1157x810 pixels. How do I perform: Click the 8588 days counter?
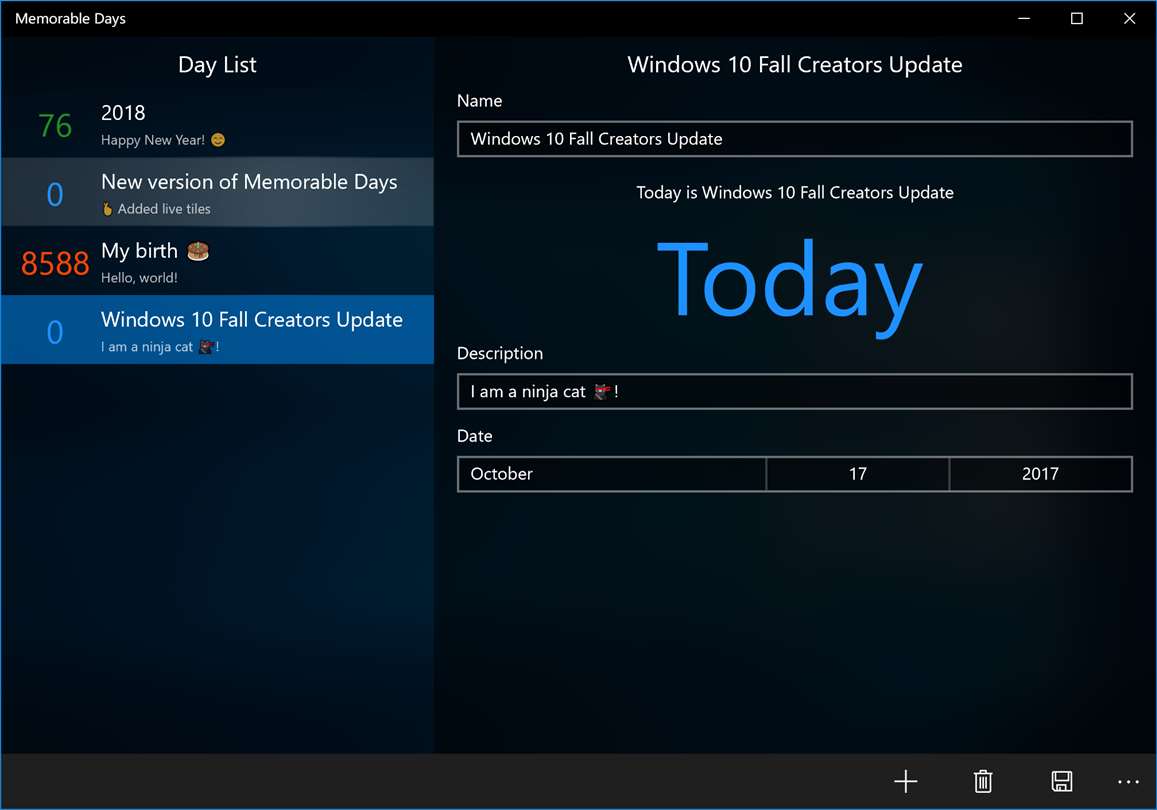click(x=55, y=263)
